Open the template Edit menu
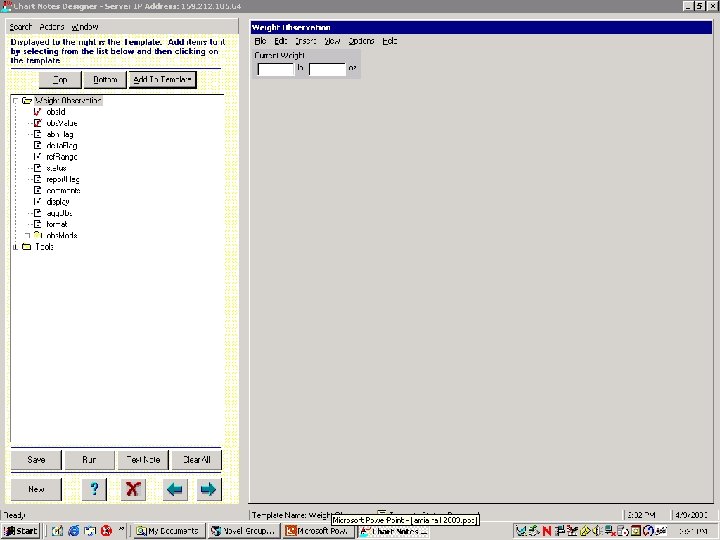The width and height of the screenshot is (720, 540). coord(281,41)
